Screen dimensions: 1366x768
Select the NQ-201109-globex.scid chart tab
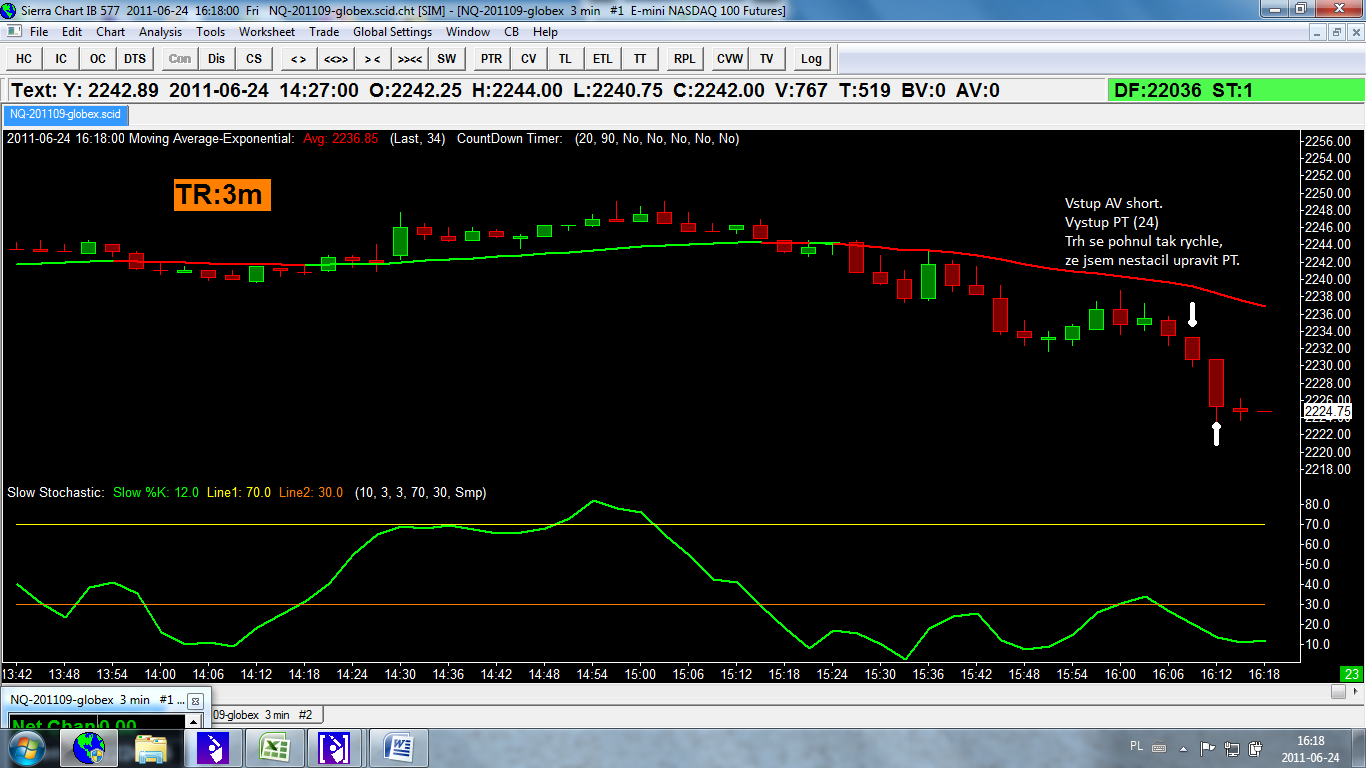tap(65, 114)
